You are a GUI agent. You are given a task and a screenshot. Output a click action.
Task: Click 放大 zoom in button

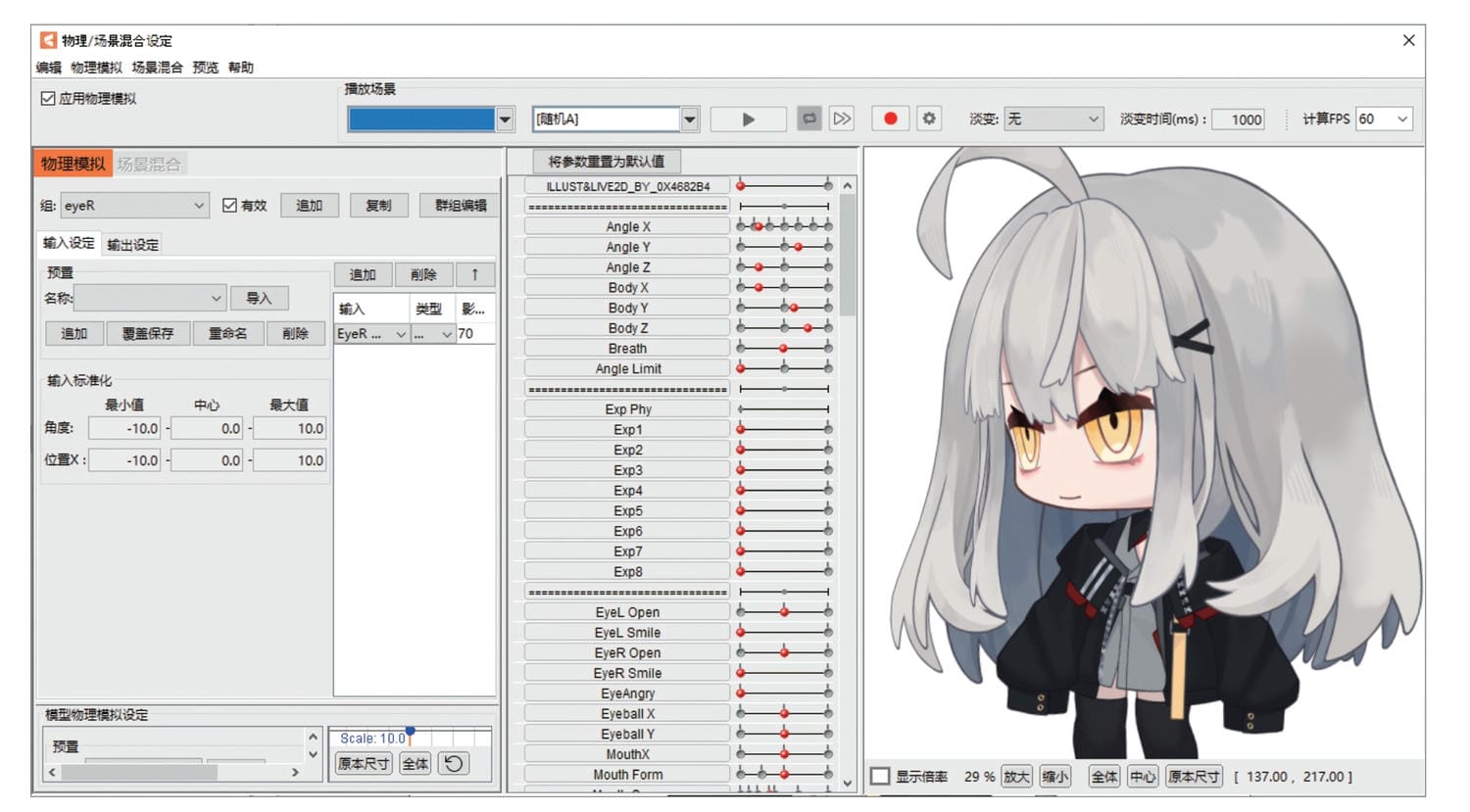[x=1016, y=777]
